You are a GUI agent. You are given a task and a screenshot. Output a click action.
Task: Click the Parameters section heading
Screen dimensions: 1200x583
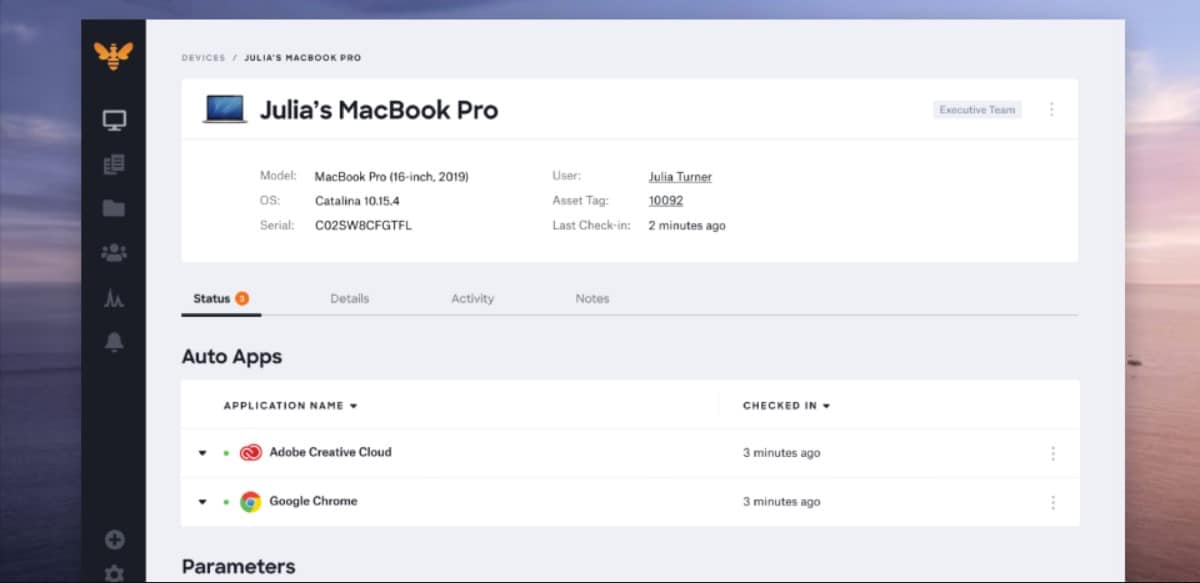tap(238, 567)
